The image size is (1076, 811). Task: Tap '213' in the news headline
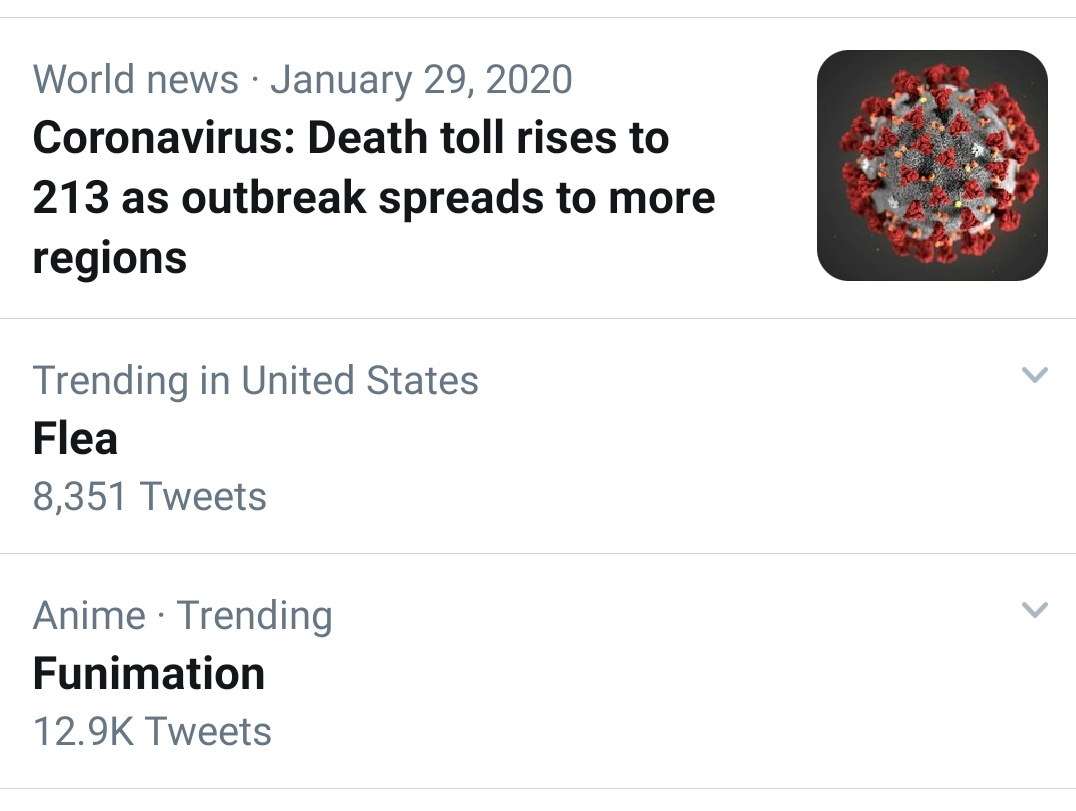[71, 198]
